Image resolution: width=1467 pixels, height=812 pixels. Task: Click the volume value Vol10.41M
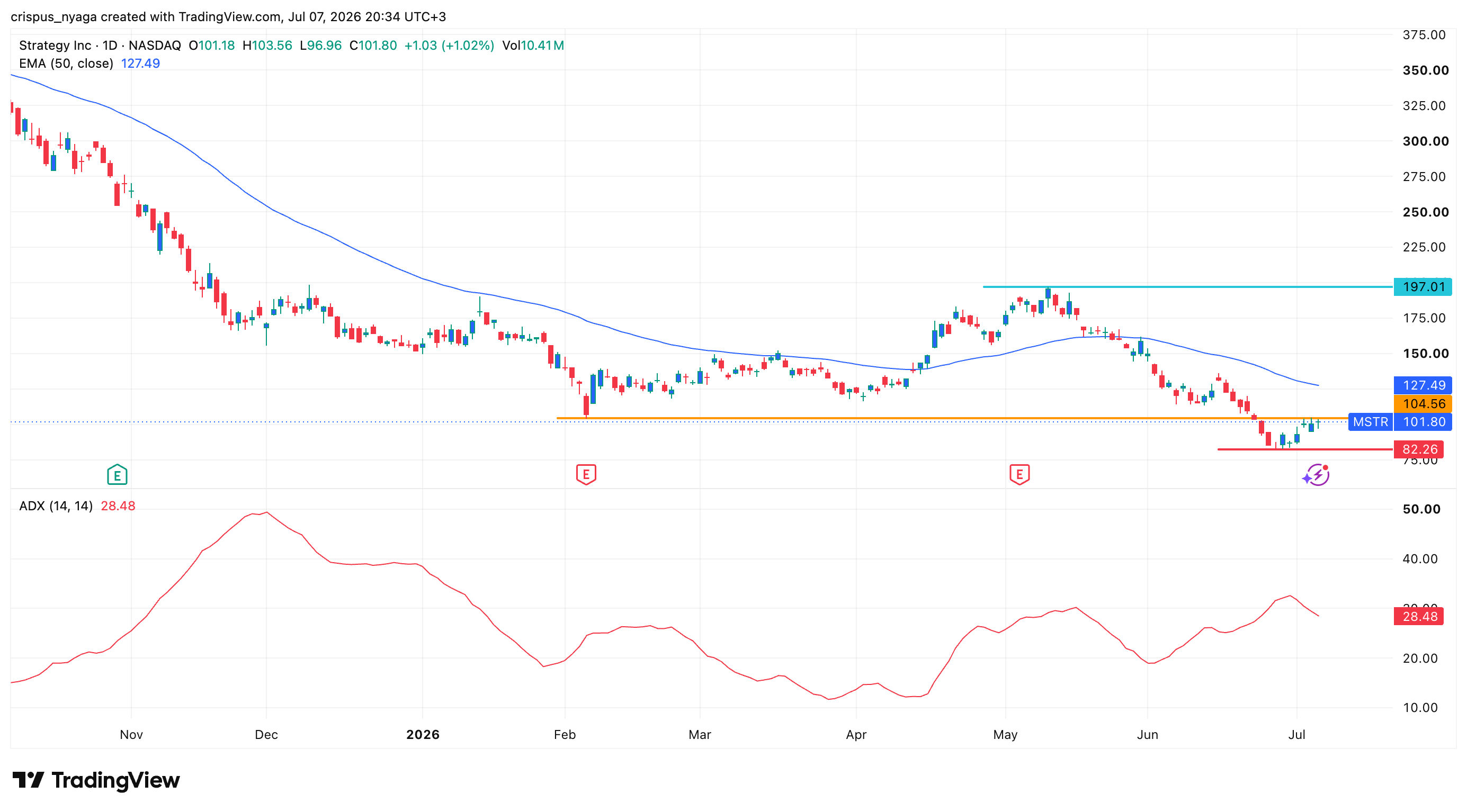click(x=533, y=46)
